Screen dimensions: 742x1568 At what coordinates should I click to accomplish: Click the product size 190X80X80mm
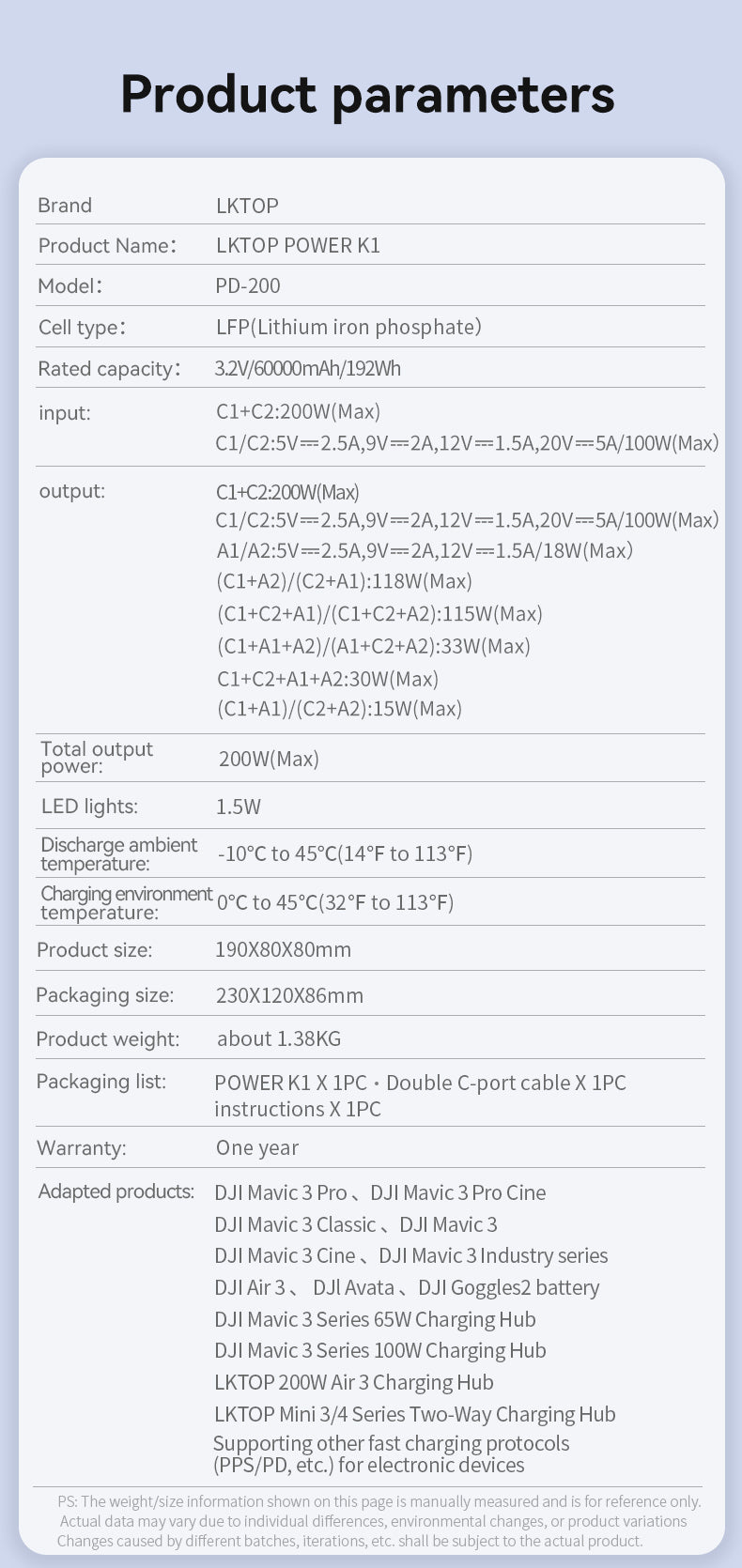coord(283,949)
